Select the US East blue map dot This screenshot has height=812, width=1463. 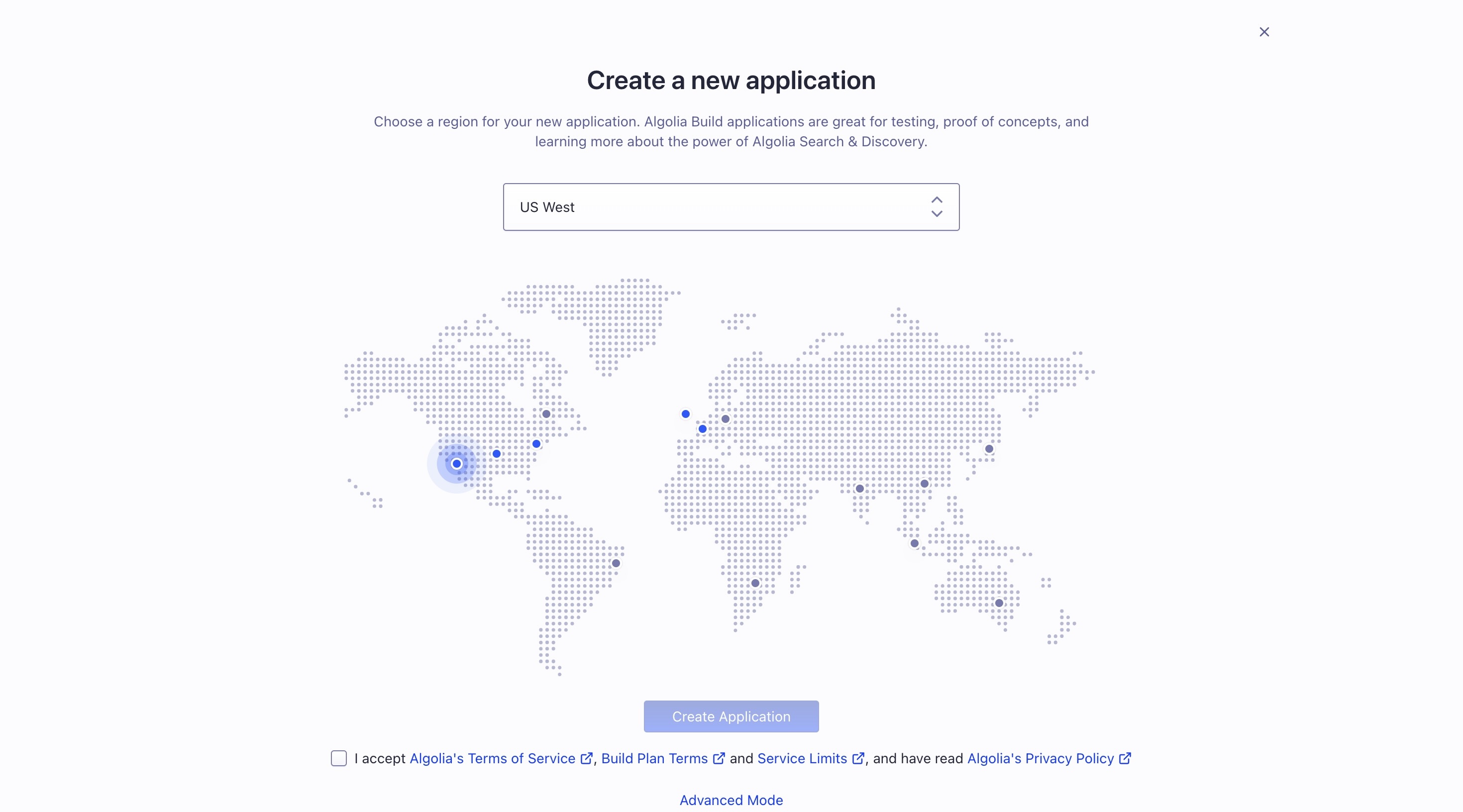536,443
